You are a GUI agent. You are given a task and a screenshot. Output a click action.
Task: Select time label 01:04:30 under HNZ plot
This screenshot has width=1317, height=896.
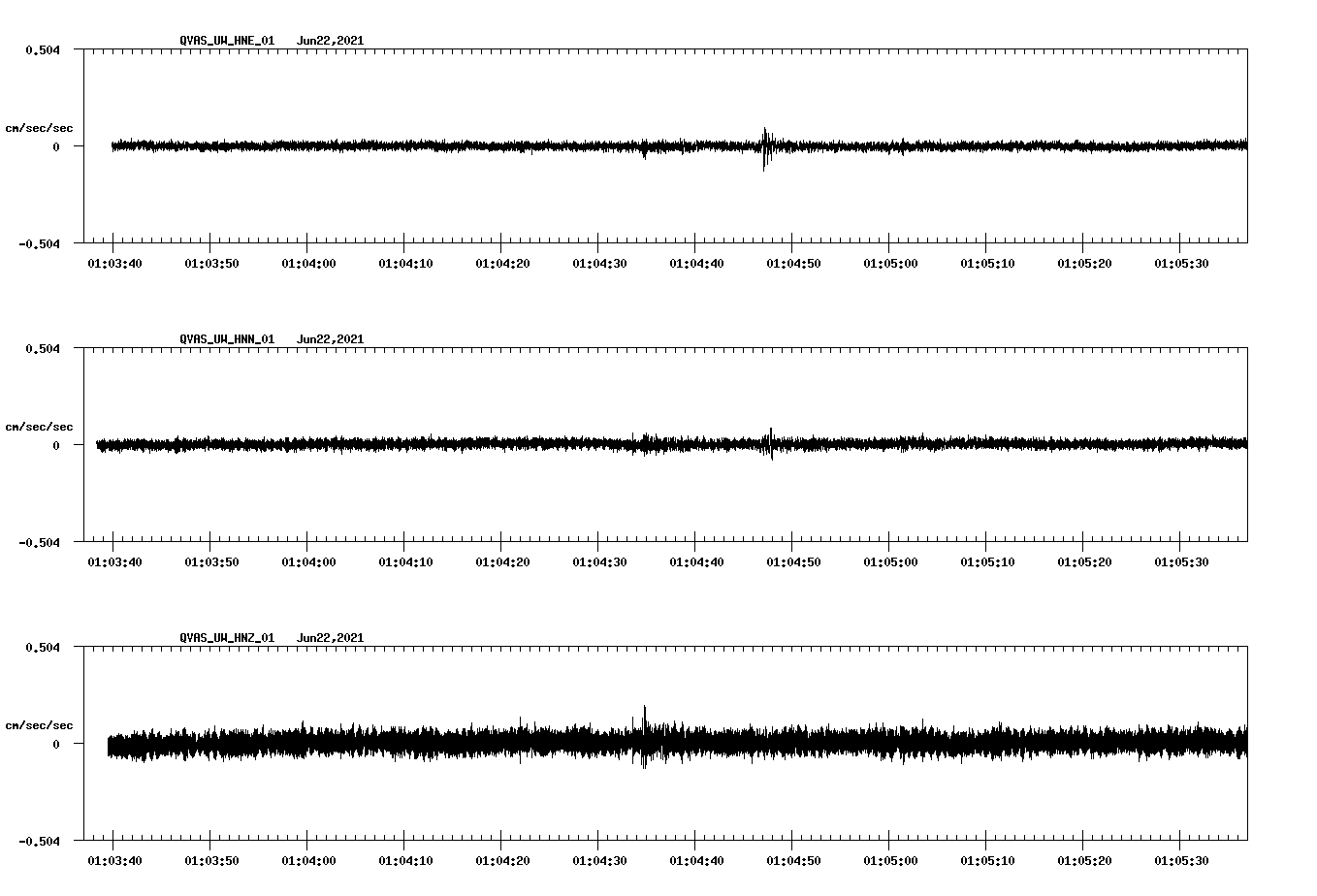point(599,861)
